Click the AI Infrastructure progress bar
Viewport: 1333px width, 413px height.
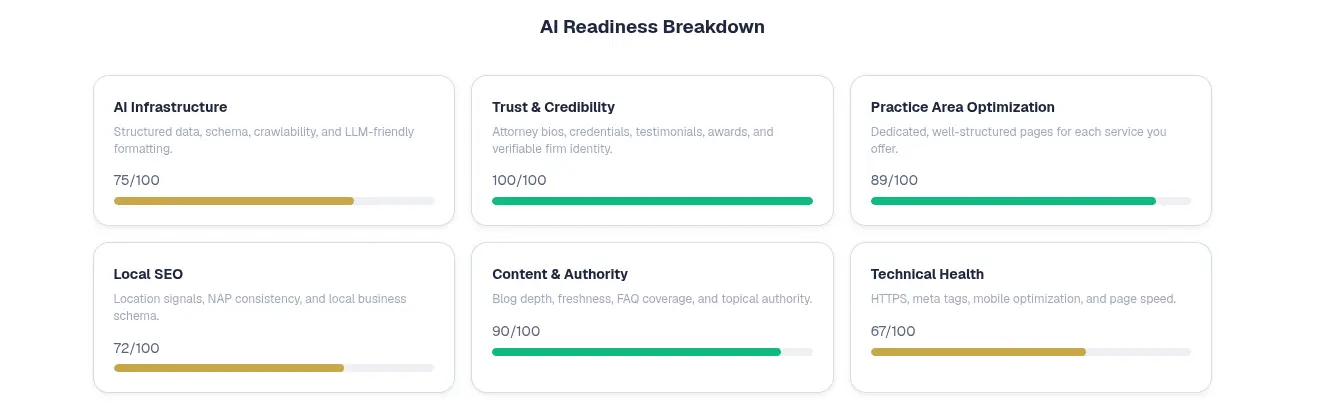pos(274,201)
